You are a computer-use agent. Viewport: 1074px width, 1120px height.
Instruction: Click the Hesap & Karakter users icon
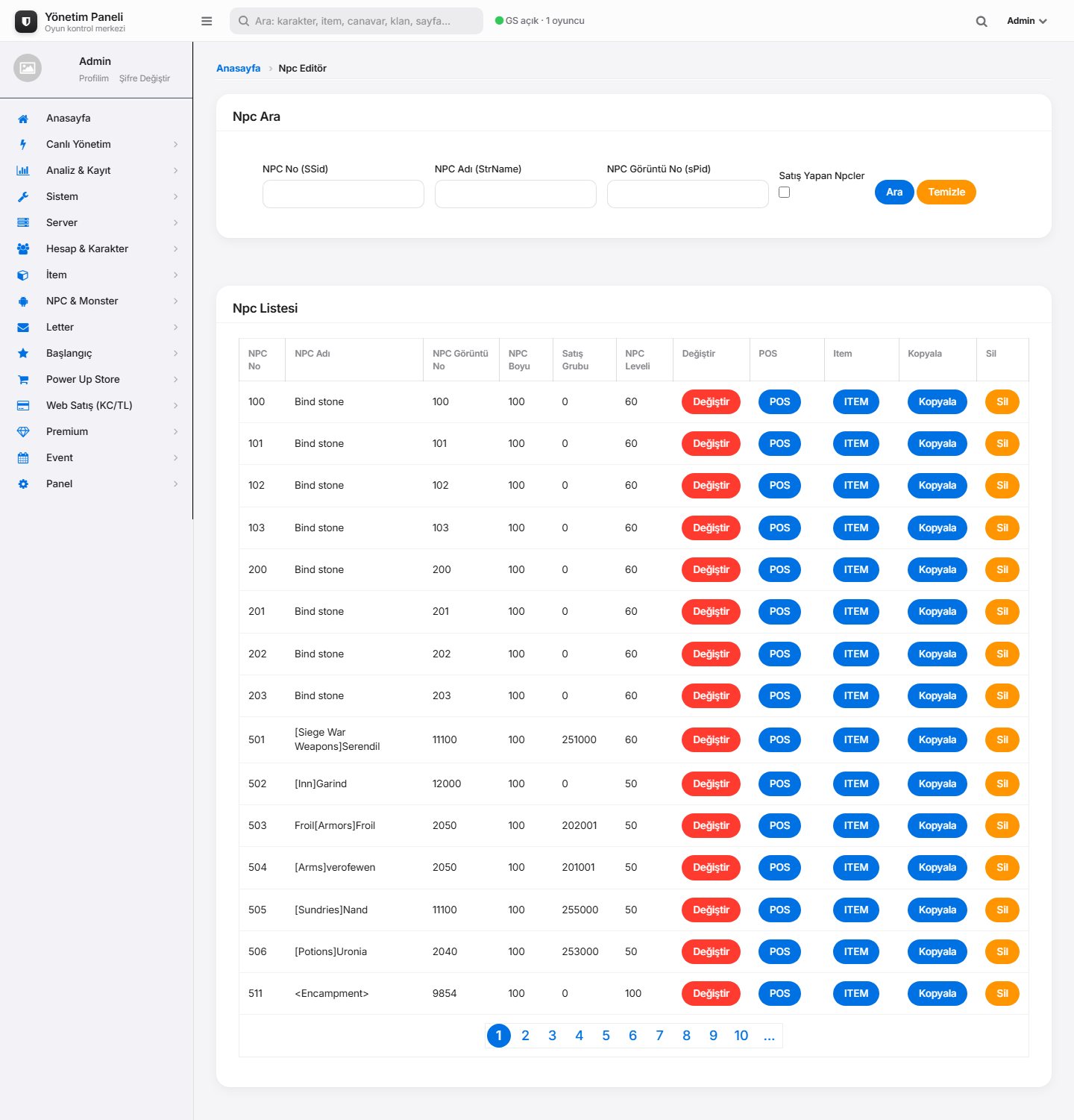point(23,249)
